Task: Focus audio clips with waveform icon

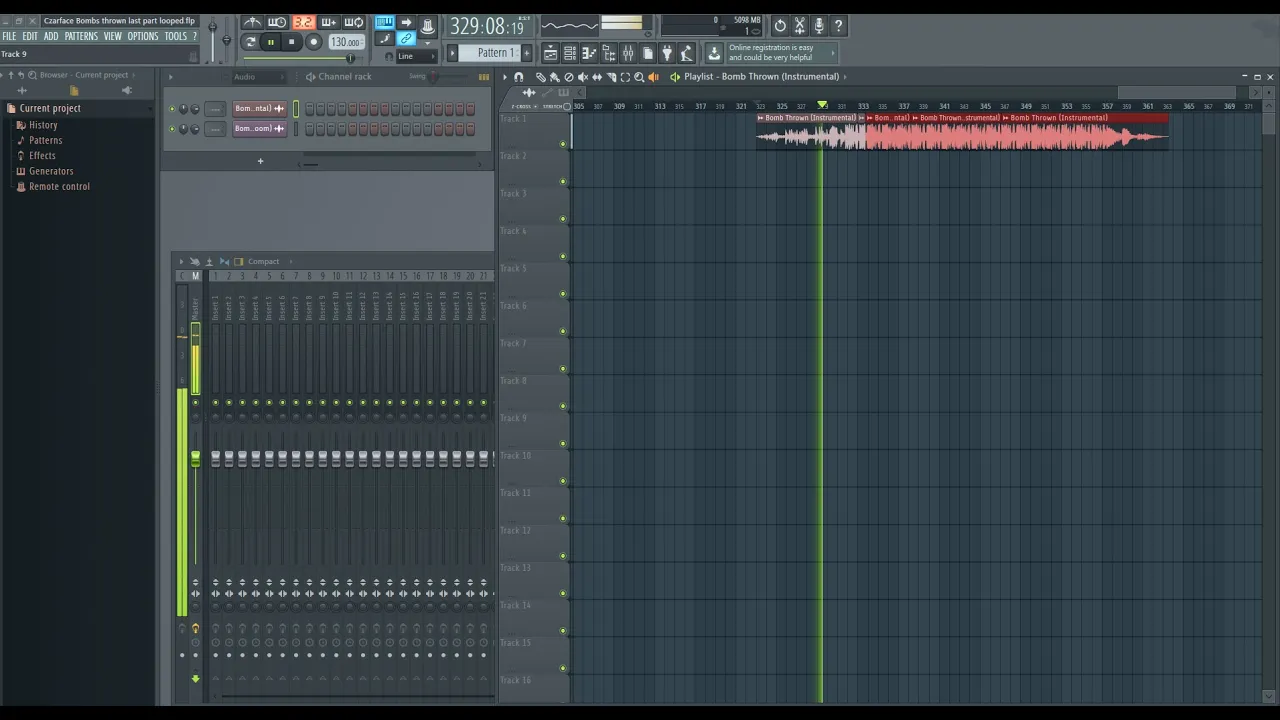Action: click(529, 93)
